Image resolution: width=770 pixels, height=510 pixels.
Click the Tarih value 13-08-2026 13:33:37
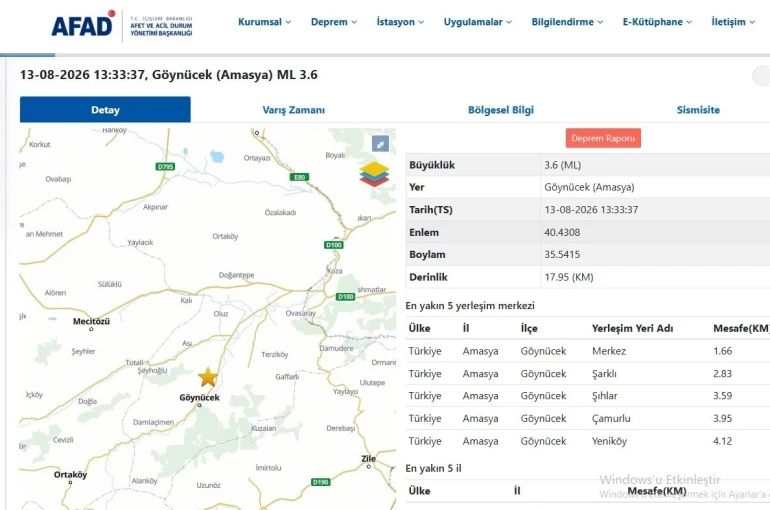click(x=591, y=210)
